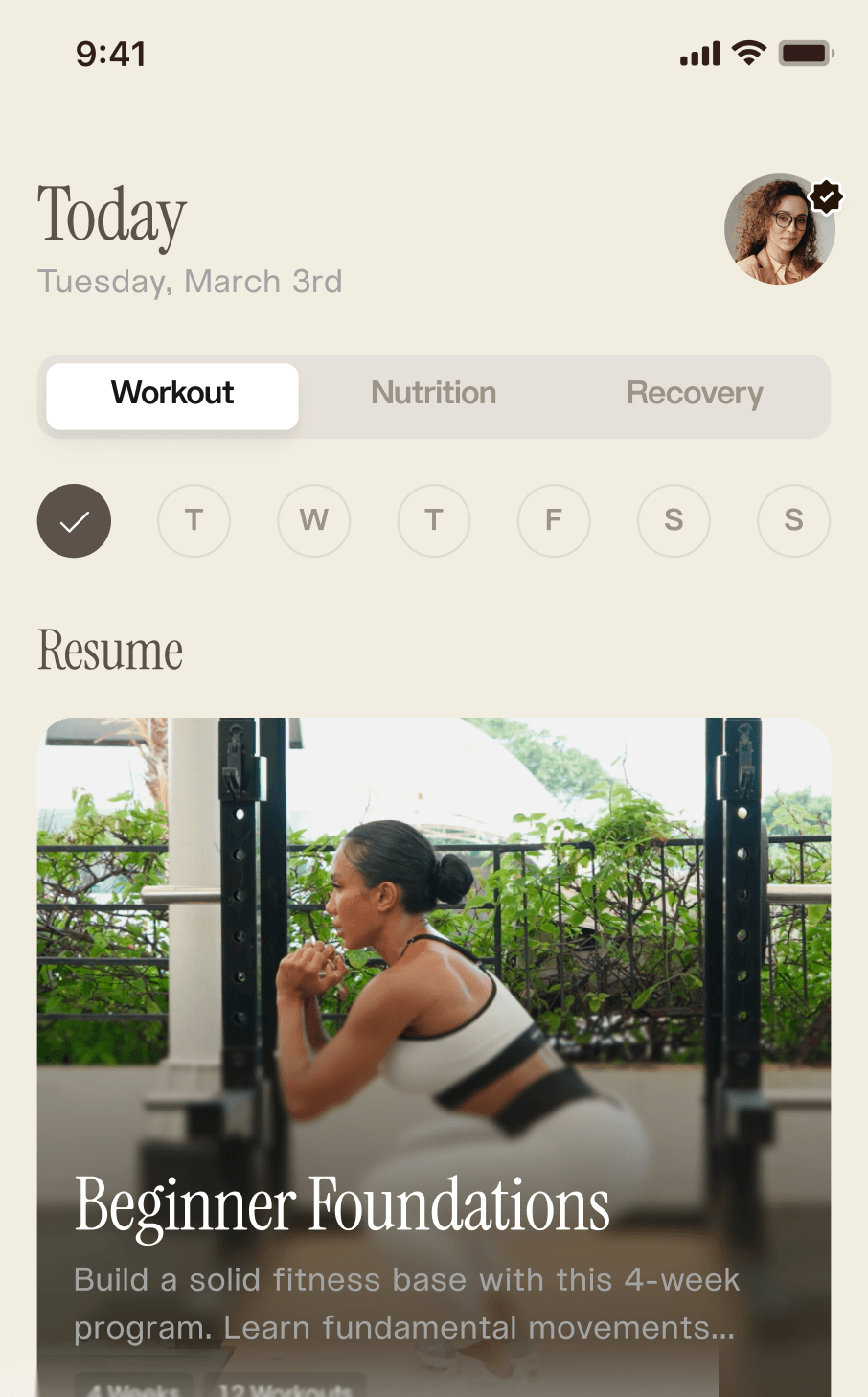Image resolution: width=868 pixels, height=1397 pixels.
Task: Tap the Resume section heading
Action: [x=110, y=651]
